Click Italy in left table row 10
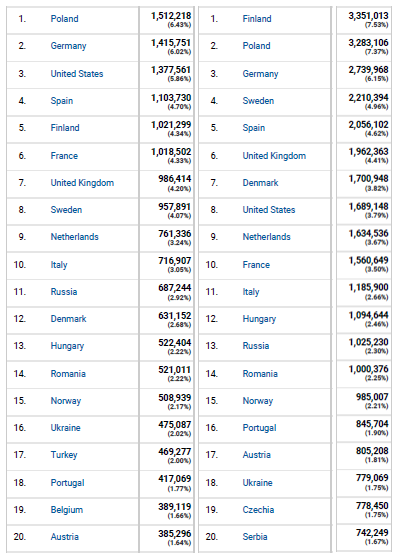This screenshot has width=398, height=558. pyautogui.click(x=59, y=265)
